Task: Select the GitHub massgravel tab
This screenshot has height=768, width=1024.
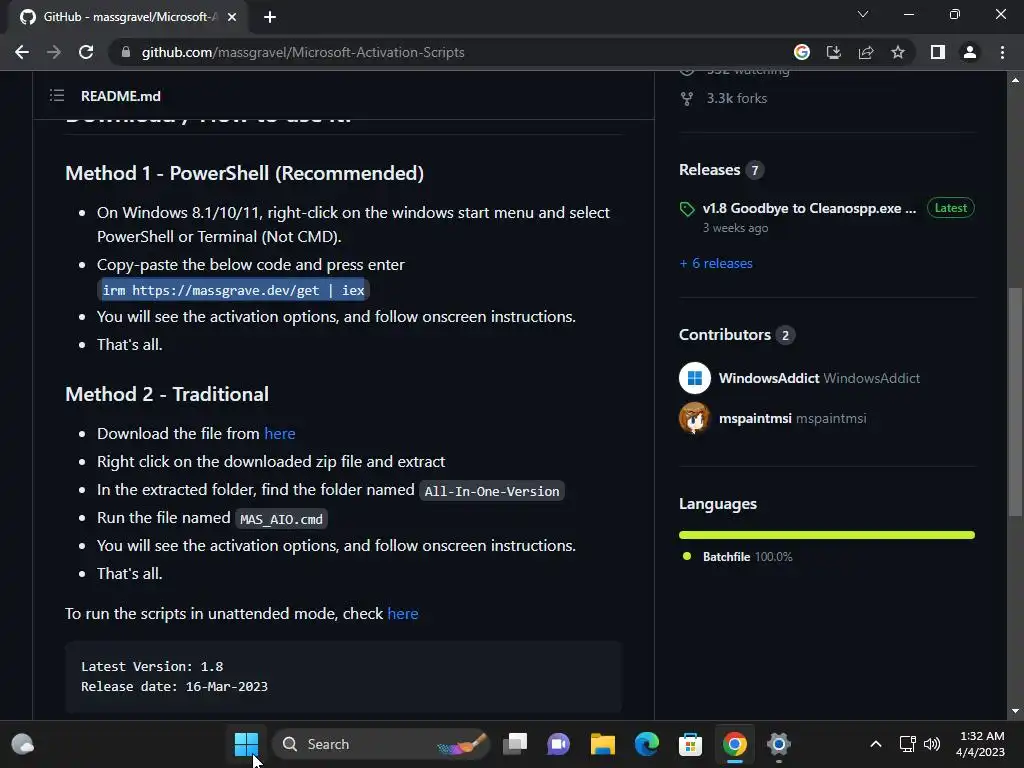Action: tap(127, 17)
